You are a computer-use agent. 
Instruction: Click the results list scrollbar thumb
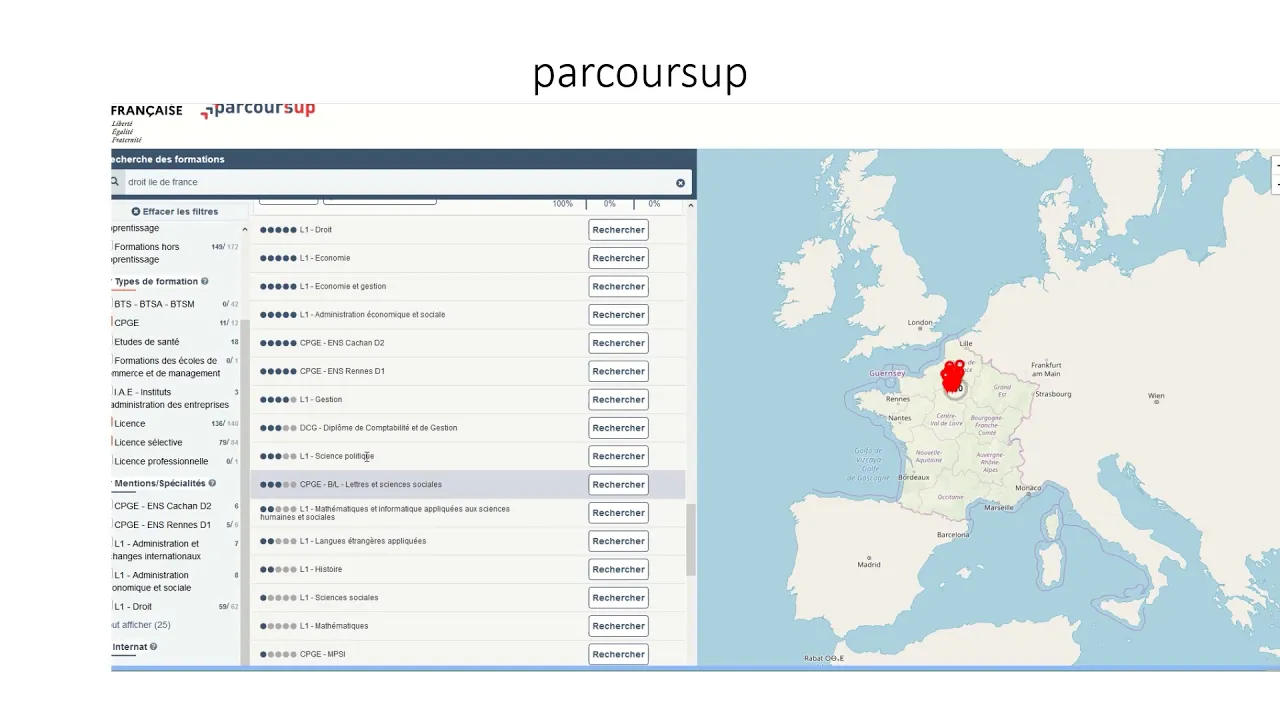[x=691, y=540]
